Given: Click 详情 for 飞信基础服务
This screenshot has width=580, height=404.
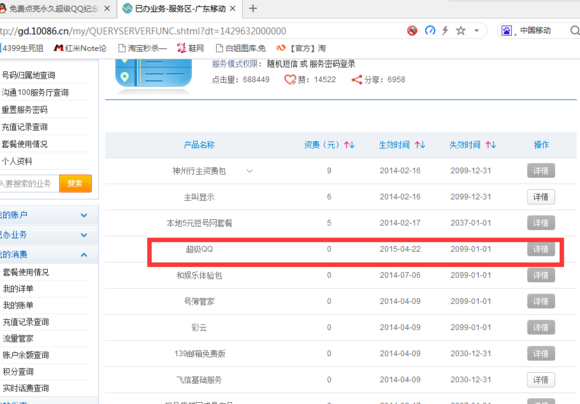Looking at the screenshot, I should [541, 380].
